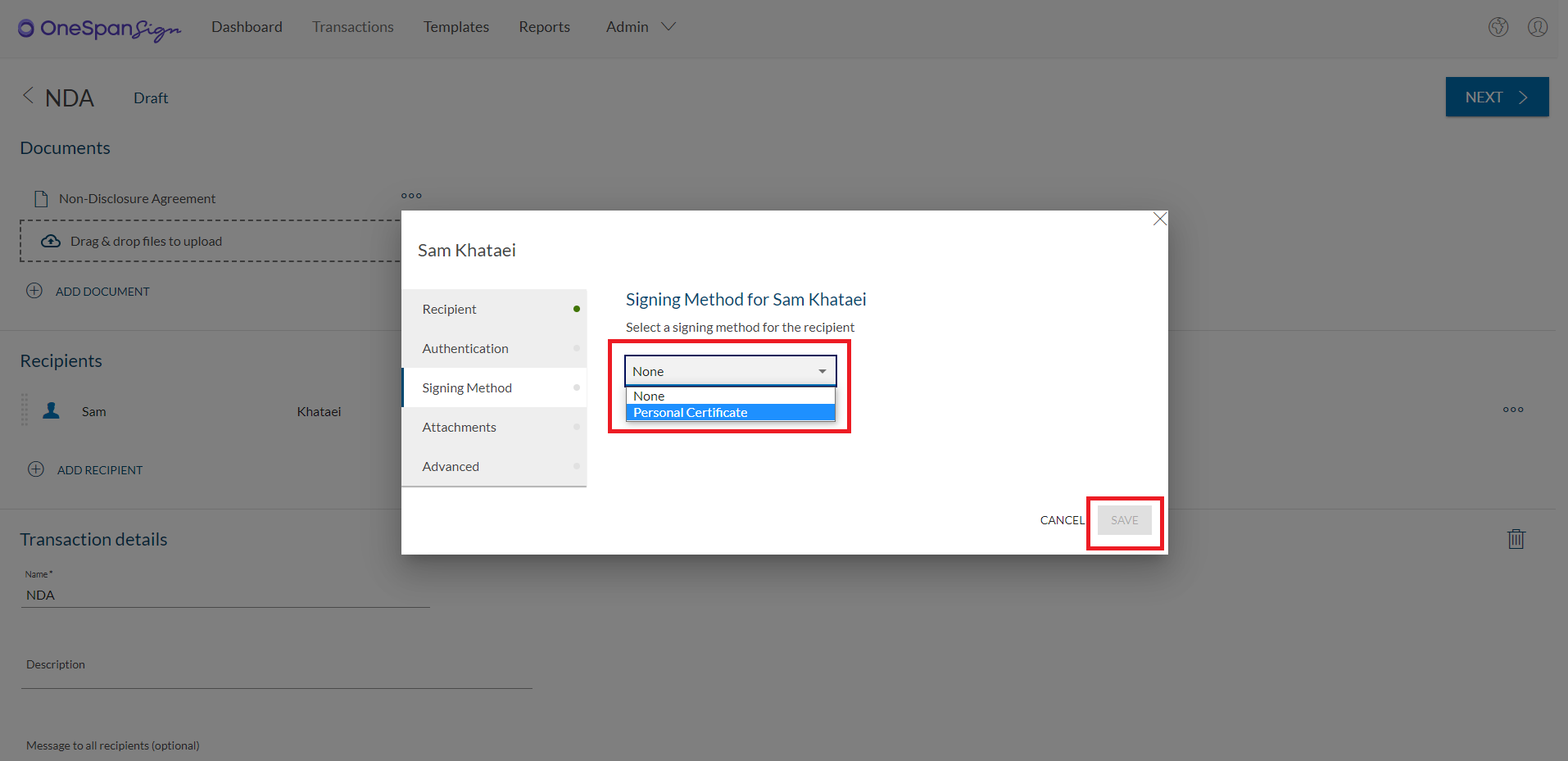Close the Sam Khataei dialog
Screen dimensions: 1568x761
tap(1159, 219)
